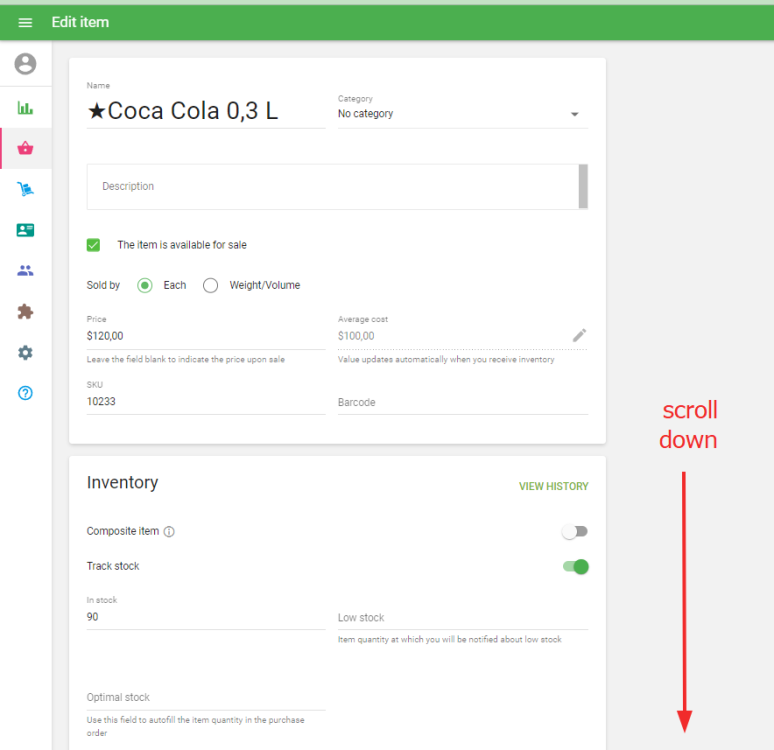Click the pencil icon to edit average cost
774x750 pixels.
click(579, 335)
